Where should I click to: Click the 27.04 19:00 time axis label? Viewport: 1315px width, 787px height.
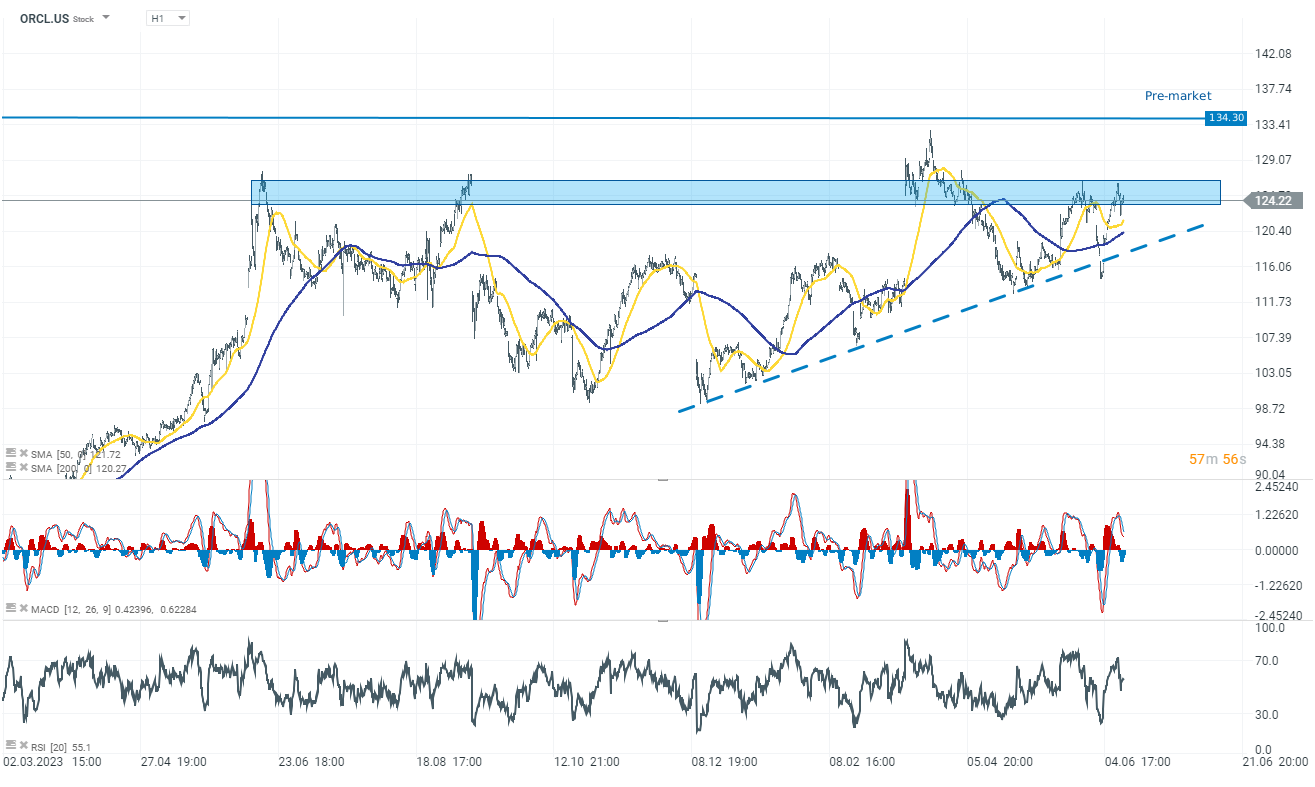point(174,762)
